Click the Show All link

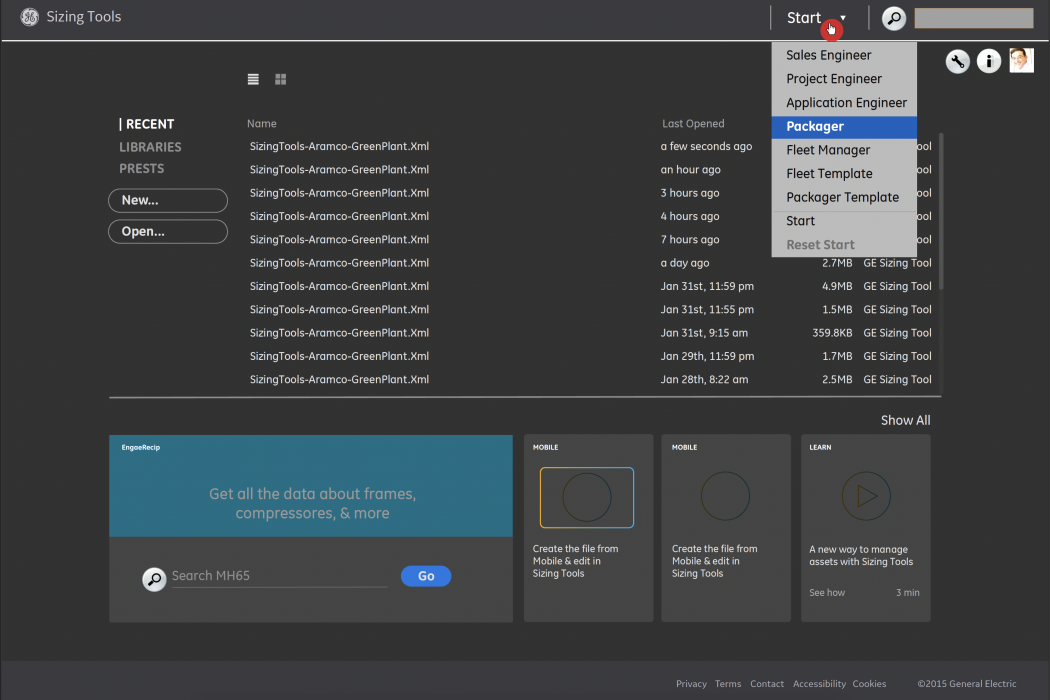point(905,420)
